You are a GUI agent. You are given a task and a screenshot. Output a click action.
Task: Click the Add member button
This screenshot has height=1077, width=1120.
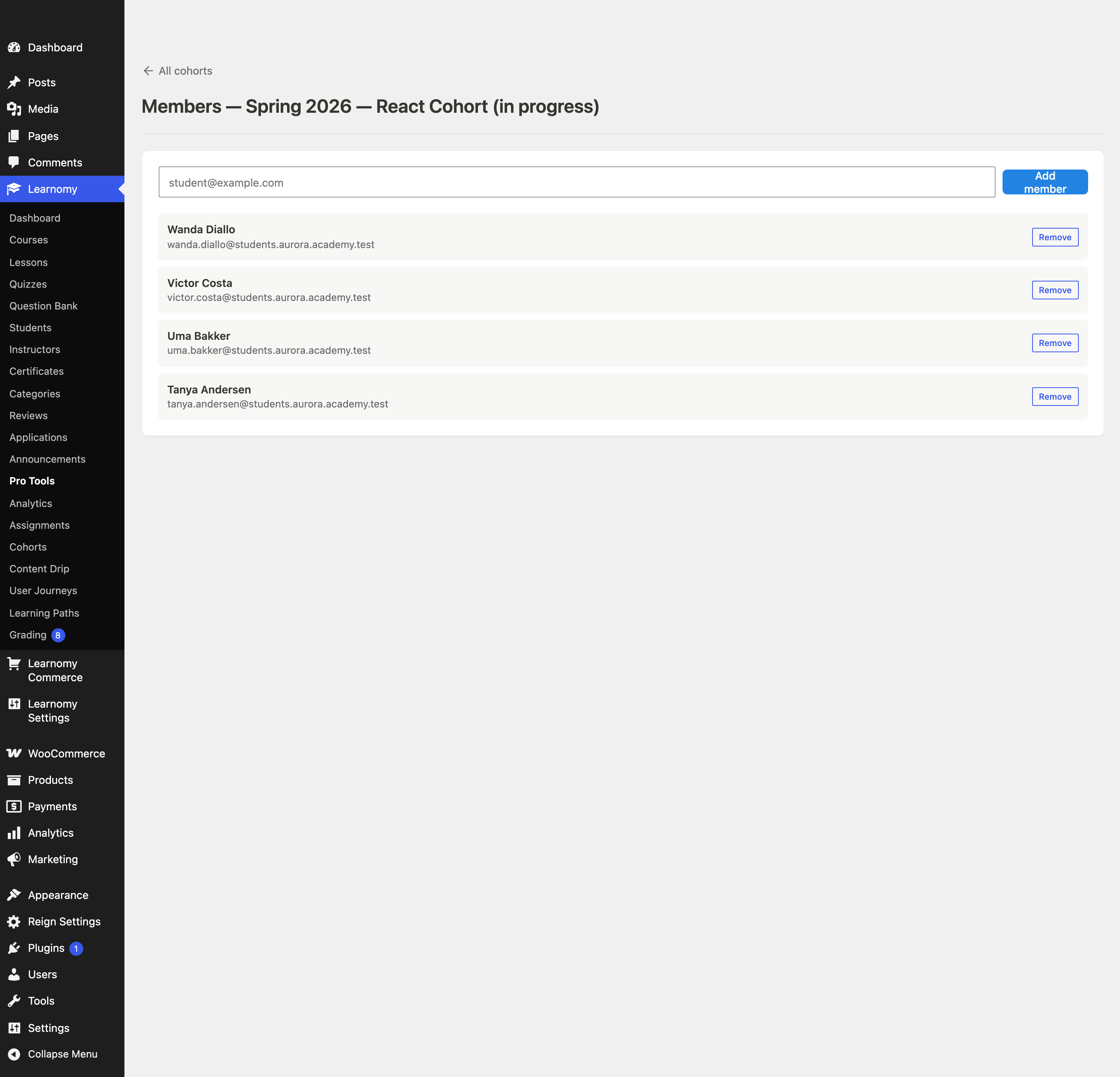[x=1045, y=182]
